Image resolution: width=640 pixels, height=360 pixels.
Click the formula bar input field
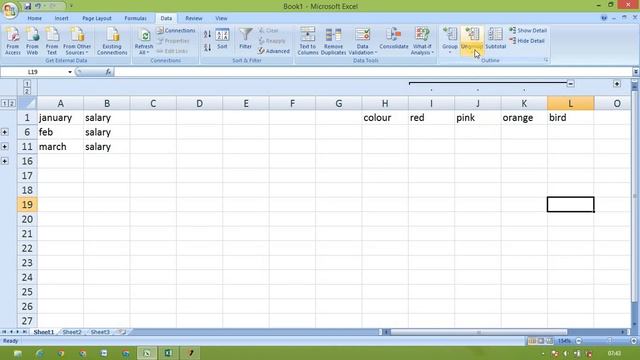point(373,72)
